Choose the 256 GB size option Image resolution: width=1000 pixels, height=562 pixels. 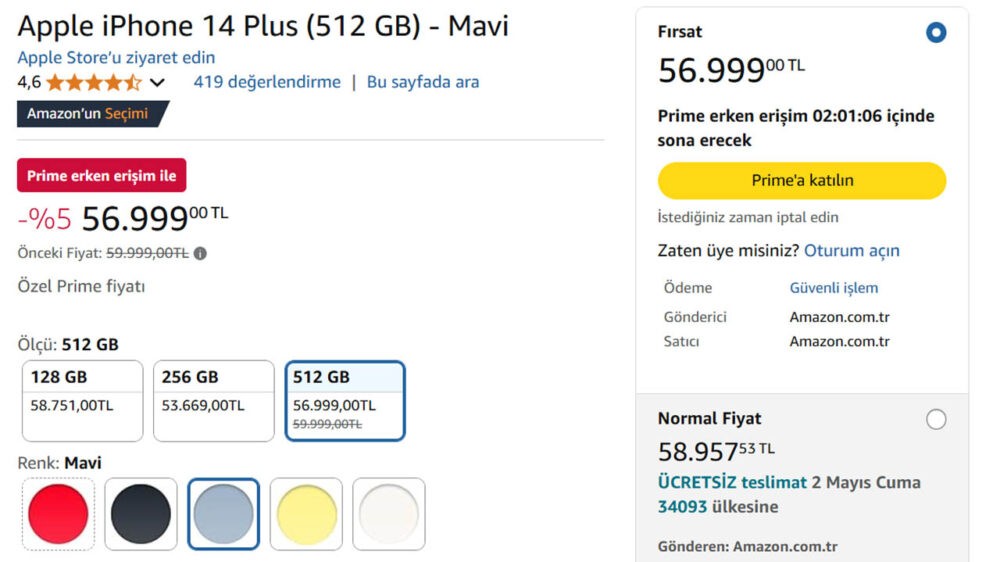click(x=213, y=400)
